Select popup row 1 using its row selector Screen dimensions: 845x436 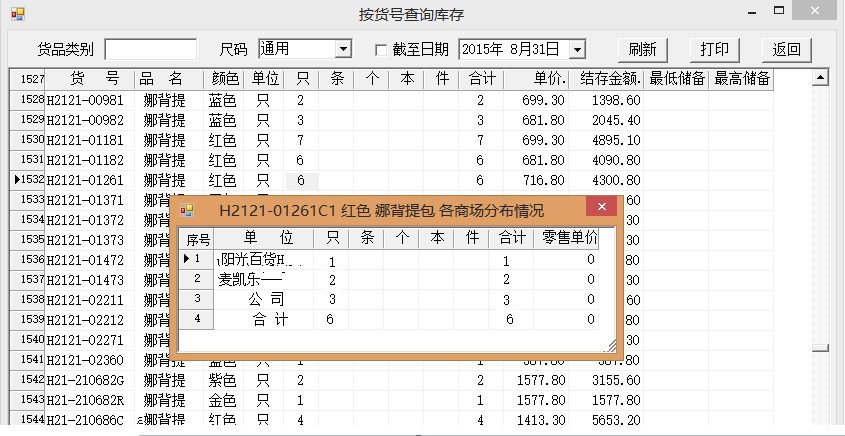(195, 259)
